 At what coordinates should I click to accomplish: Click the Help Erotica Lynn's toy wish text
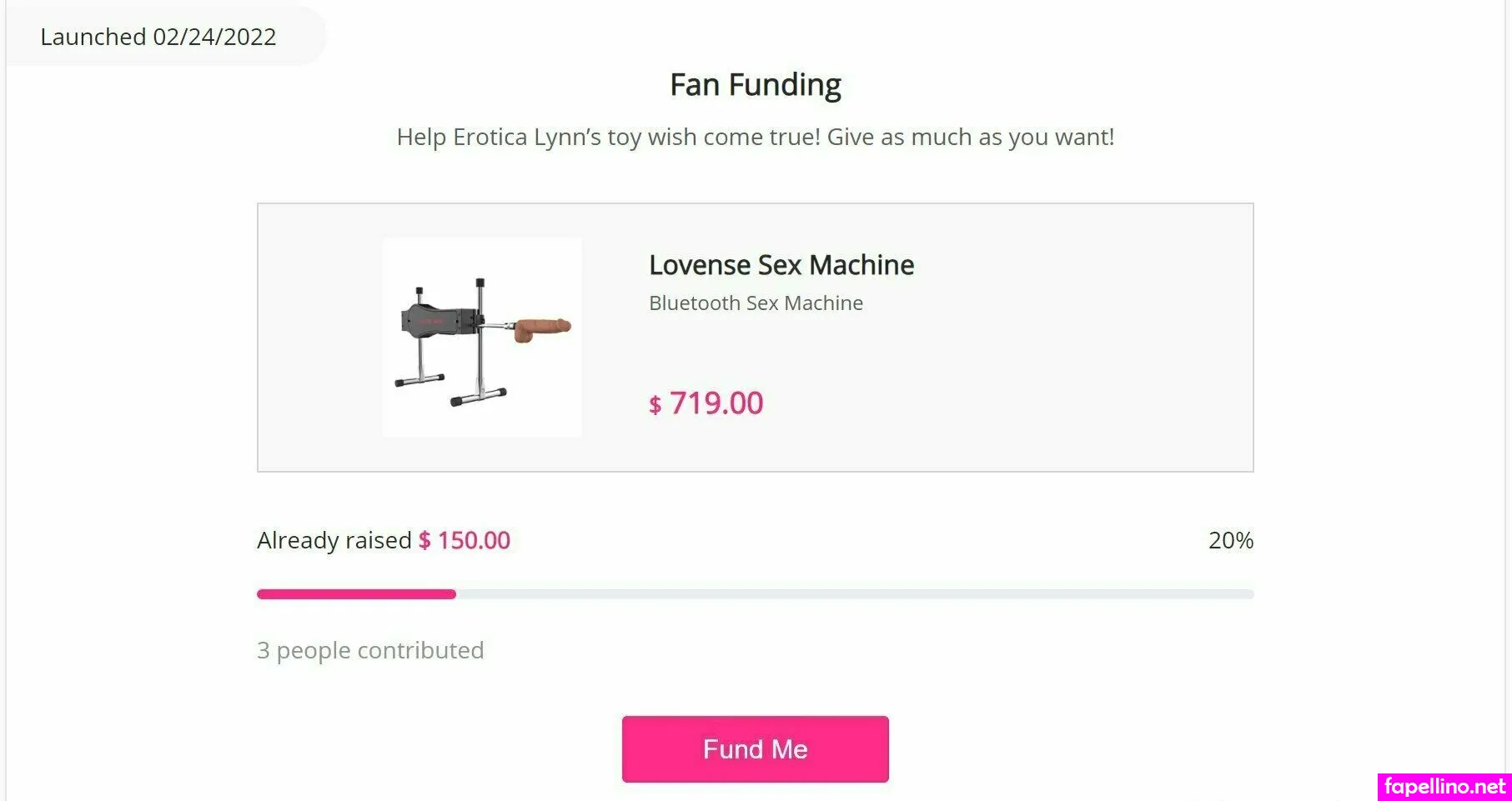[x=756, y=137]
